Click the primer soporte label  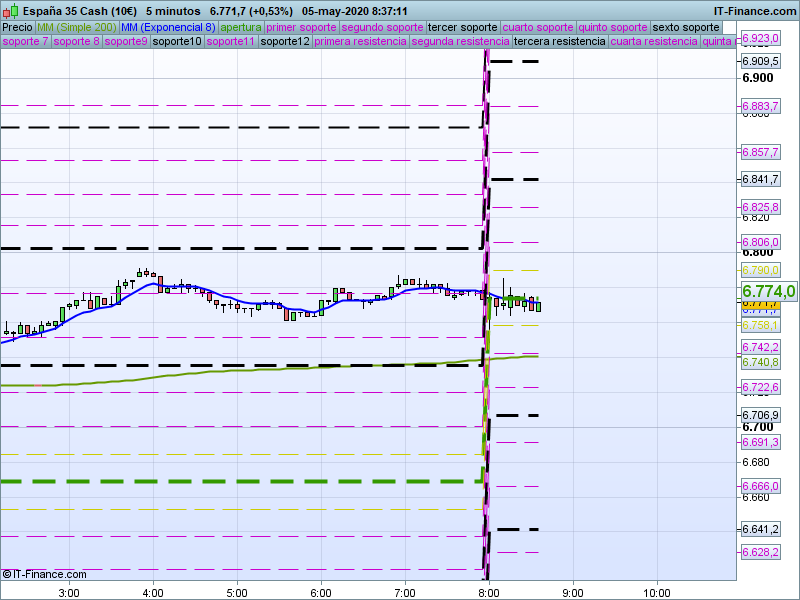click(x=301, y=28)
